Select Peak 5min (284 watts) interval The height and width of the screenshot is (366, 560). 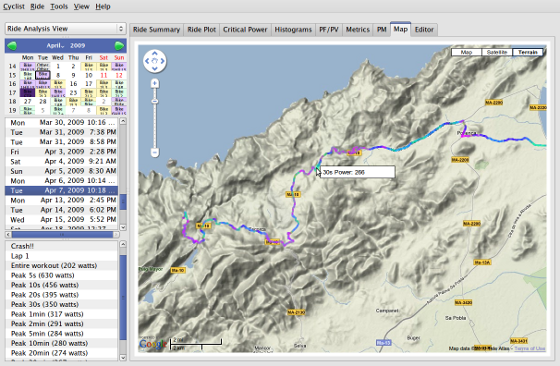pos(61,334)
